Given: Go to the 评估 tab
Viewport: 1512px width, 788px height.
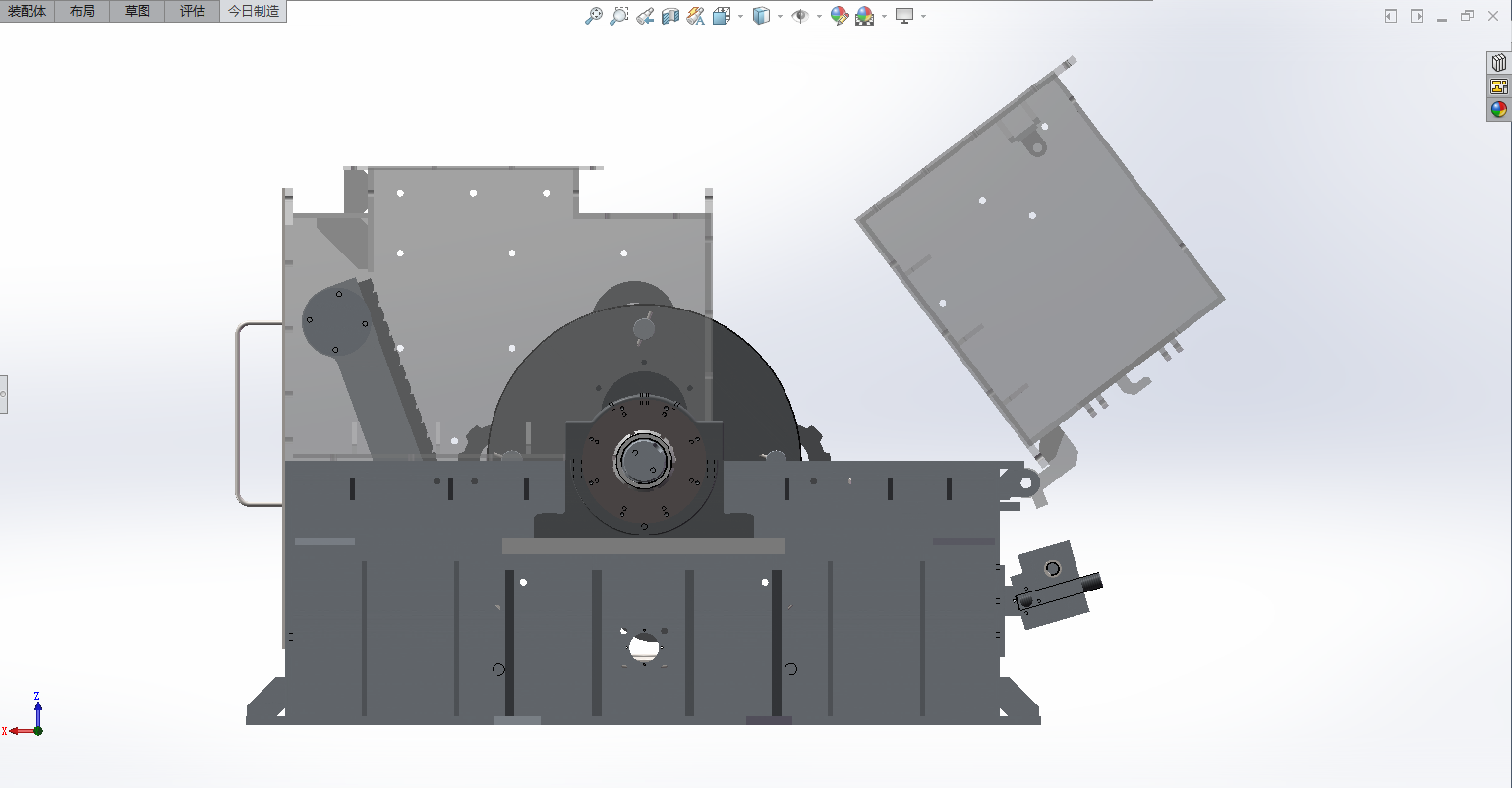Looking at the screenshot, I should [x=193, y=12].
